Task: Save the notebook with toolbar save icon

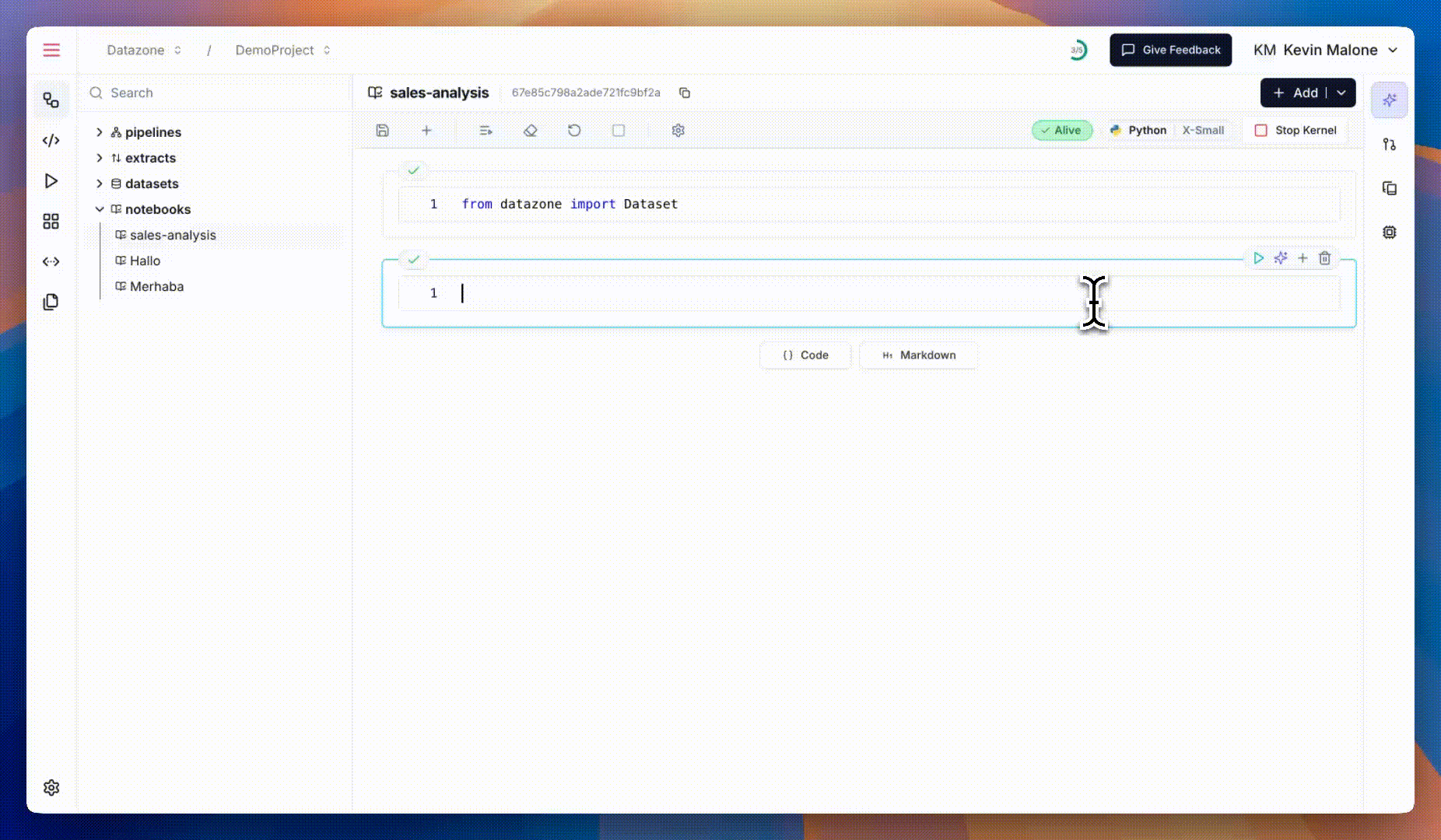Action: click(382, 131)
